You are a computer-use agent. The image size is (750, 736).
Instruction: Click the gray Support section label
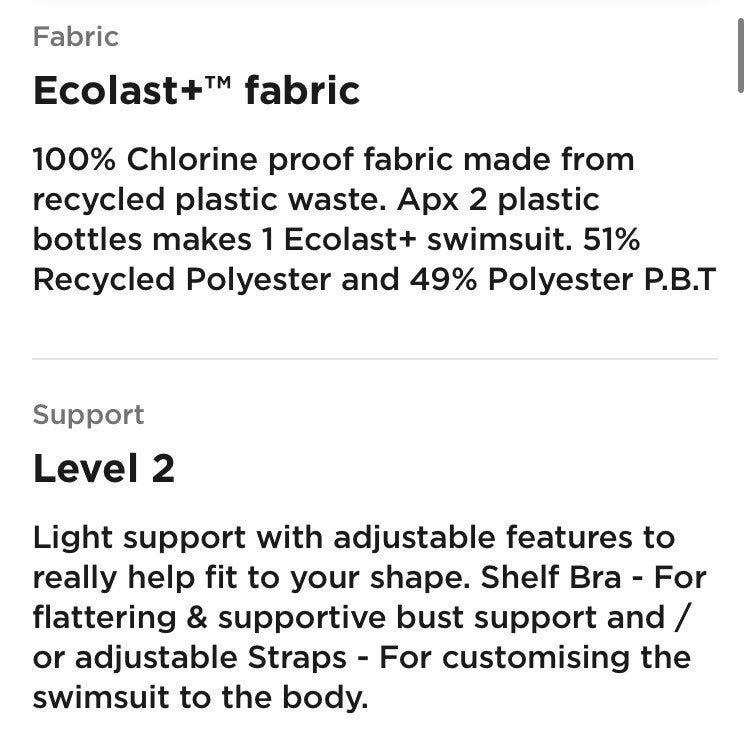(x=88, y=415)
